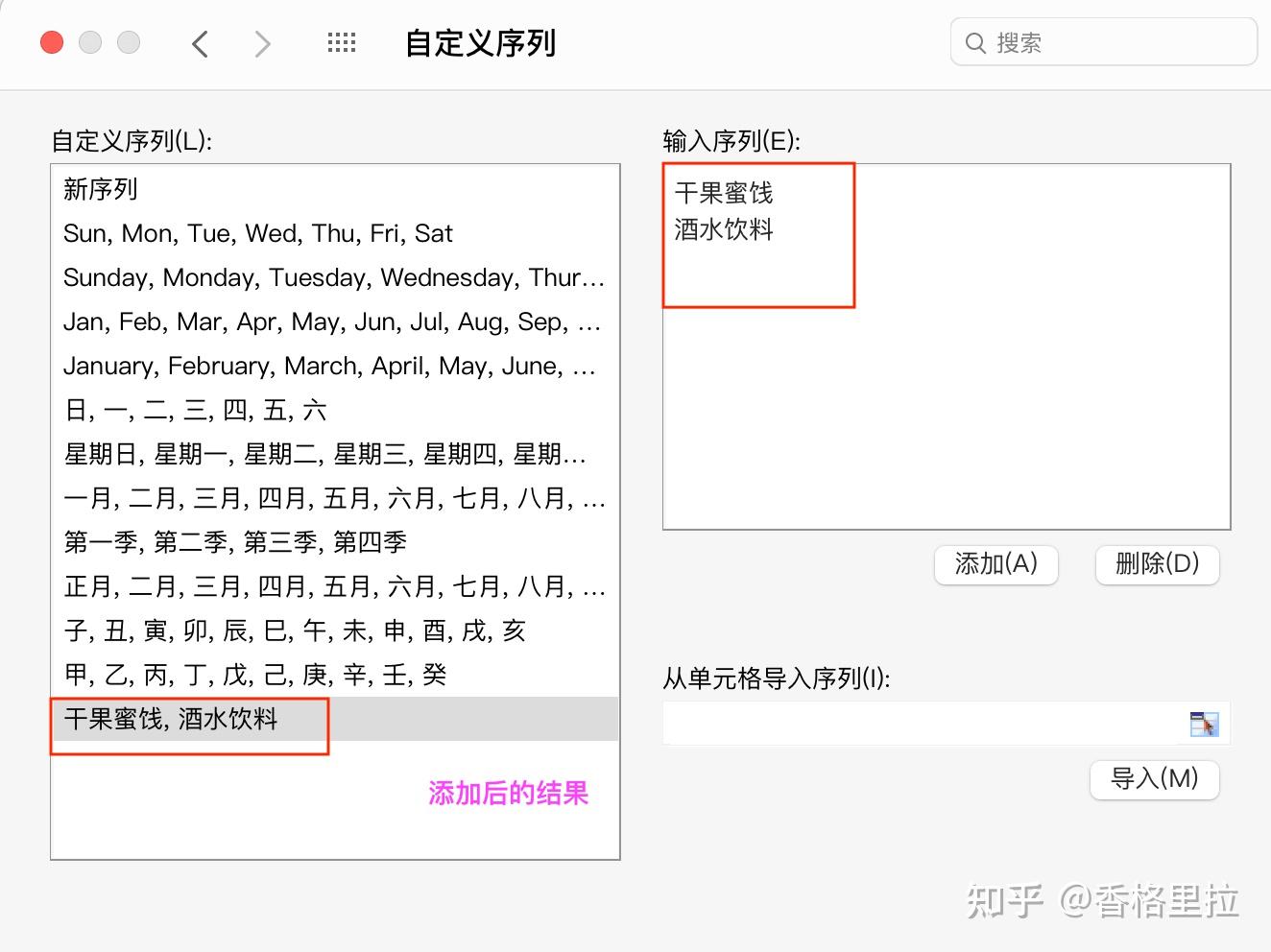
Task: Select the January, February, March entry
Action: coord(335,366)
